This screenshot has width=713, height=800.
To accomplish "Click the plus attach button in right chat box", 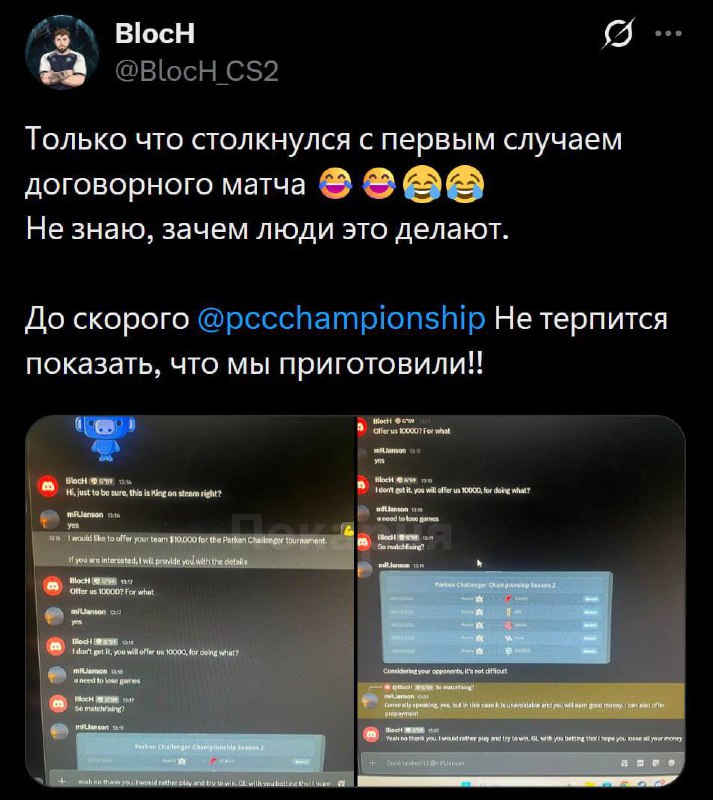I will tap(373, 762).
